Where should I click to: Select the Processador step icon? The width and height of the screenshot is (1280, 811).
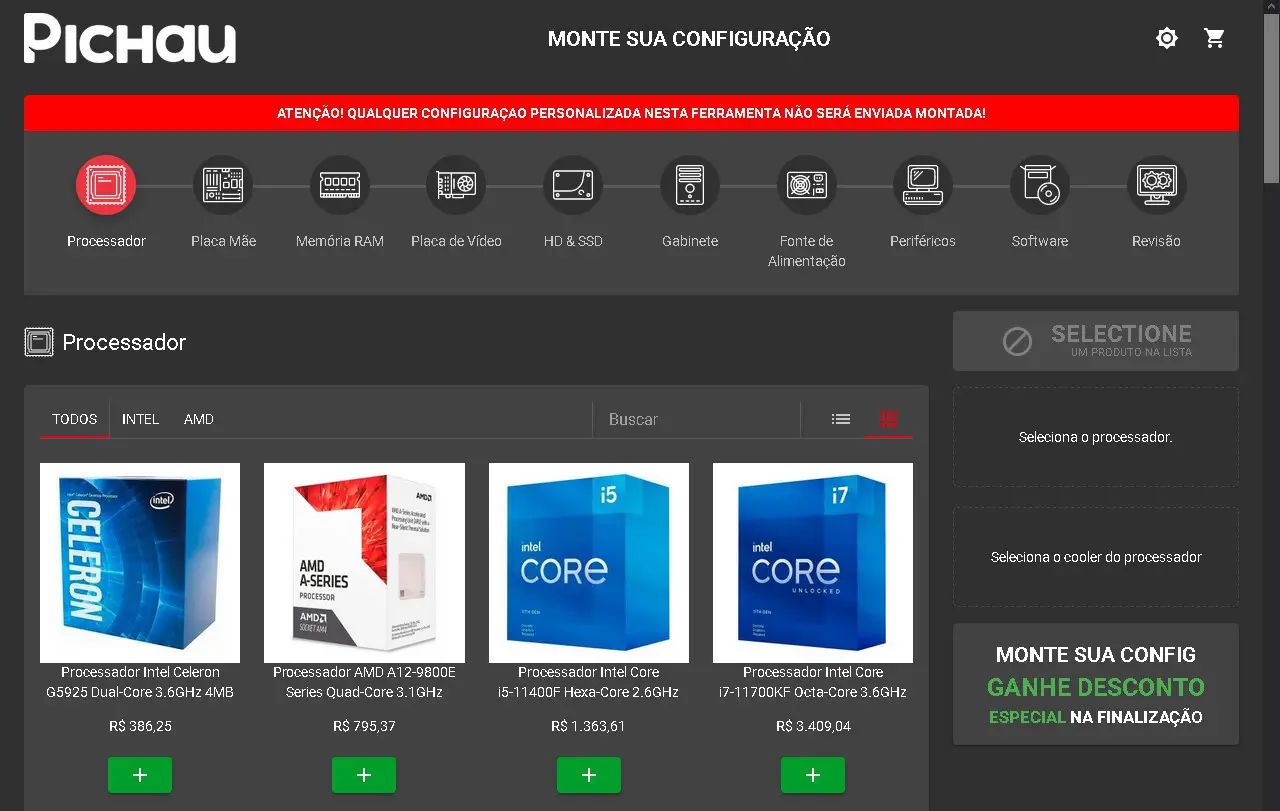click(x=106, y=185)
